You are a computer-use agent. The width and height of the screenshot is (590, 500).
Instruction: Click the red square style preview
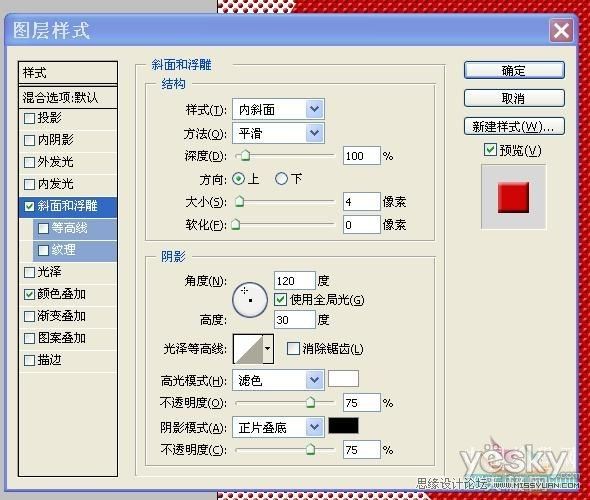coord(513,198)
